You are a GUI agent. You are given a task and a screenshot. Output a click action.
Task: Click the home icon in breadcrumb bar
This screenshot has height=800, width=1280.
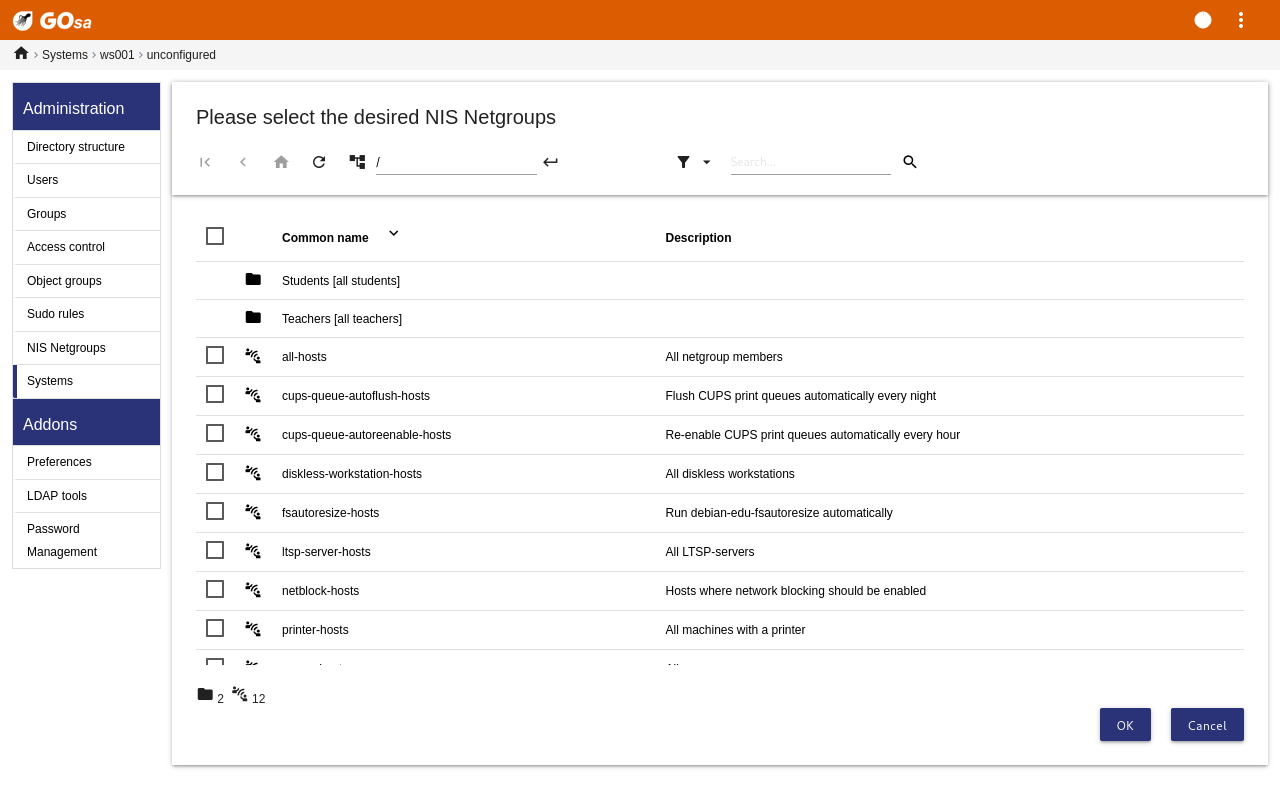[21, 54]
